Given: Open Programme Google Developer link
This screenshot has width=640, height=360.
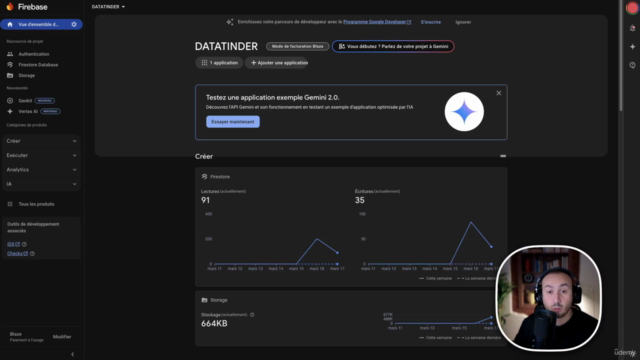Looking at the screenshot, I should 377,22.
